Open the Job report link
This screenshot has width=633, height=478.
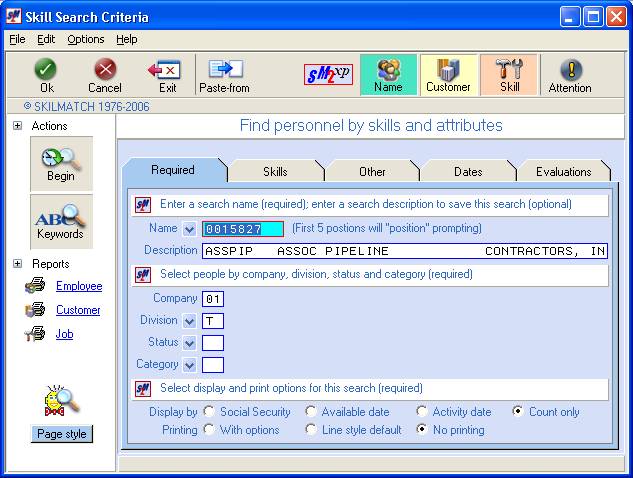pyautogui.click(x=65, y=334)
